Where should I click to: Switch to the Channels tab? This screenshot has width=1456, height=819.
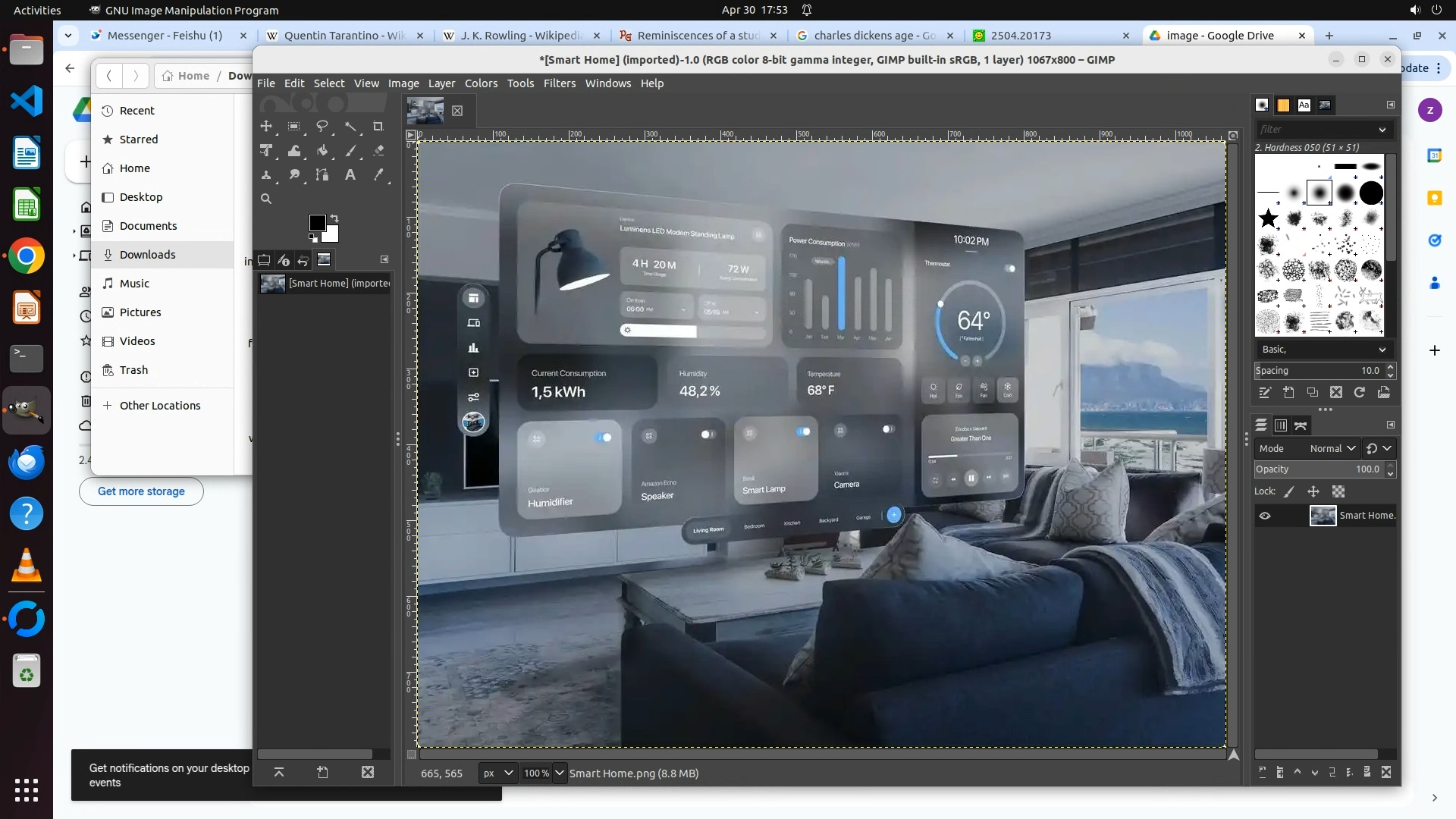point(1281,425)
